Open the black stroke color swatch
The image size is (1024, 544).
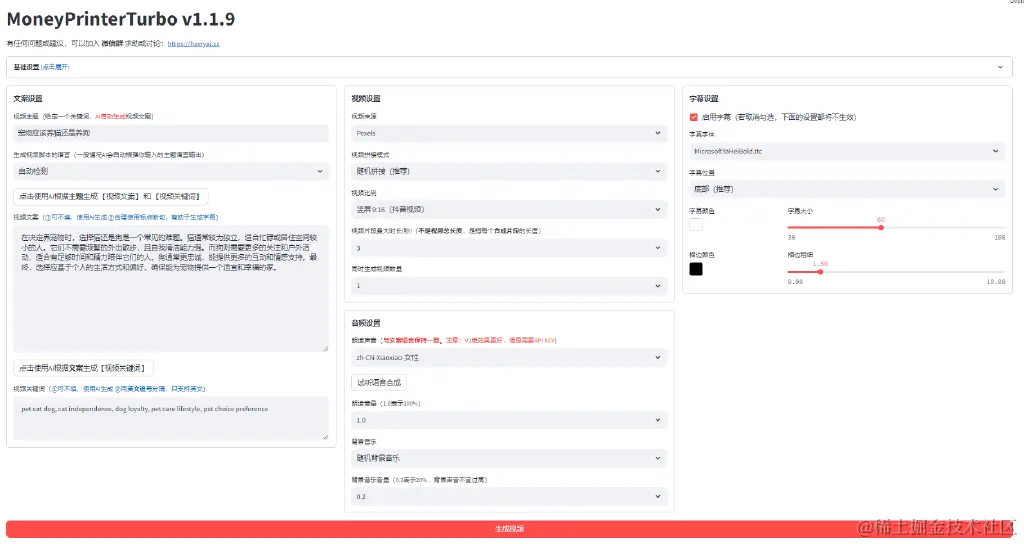[696, 269]
